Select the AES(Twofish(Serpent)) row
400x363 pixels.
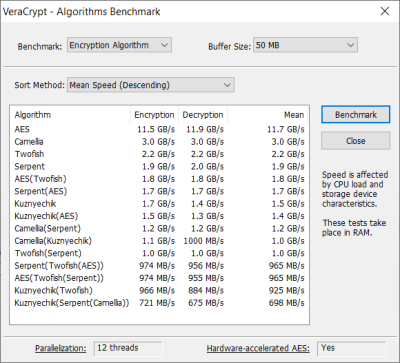(x=159, y=278)
